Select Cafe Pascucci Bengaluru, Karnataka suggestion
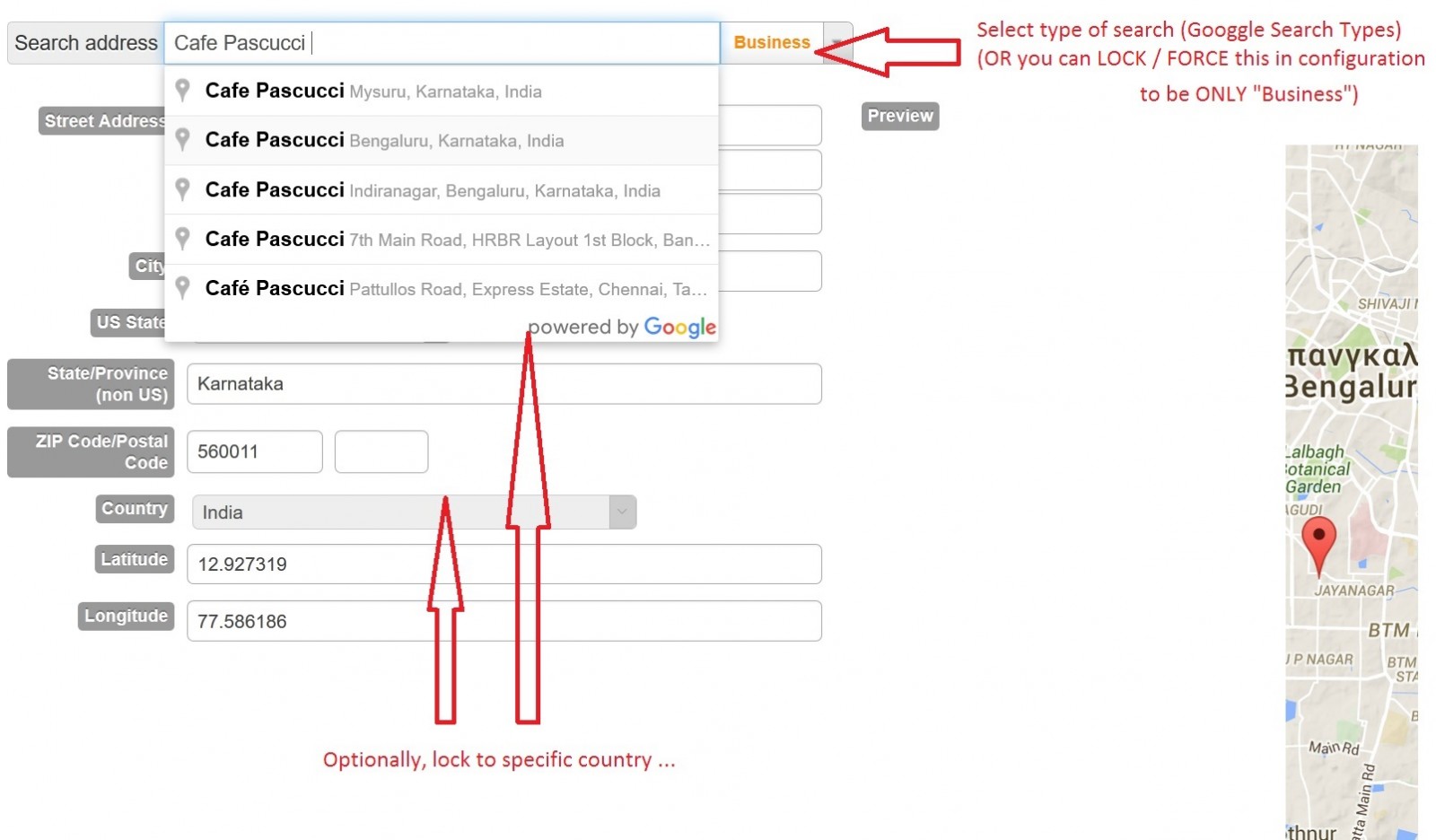Image resolution: width=1436 pixels, height=840 pixels. coord(442,140)
